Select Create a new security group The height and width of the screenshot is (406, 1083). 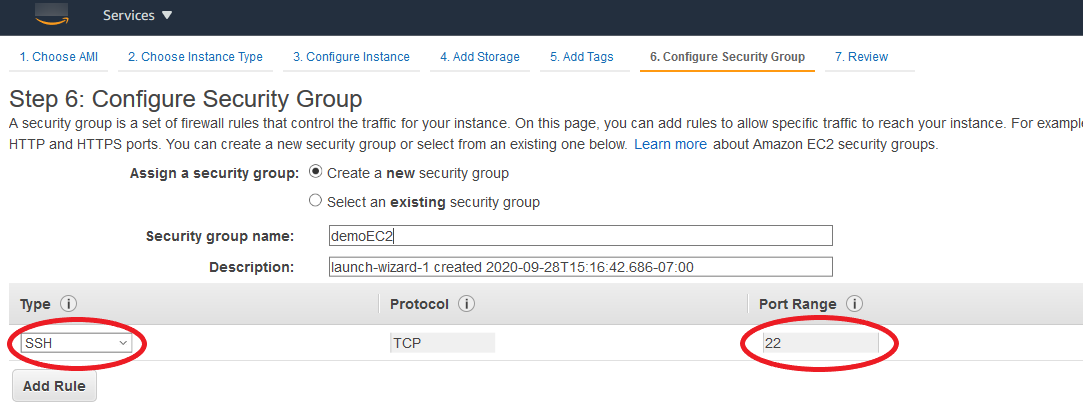316,172
